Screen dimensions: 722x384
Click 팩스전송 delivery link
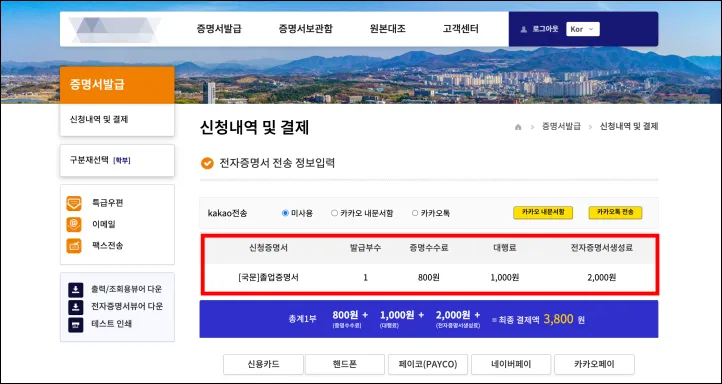(x=108, y=246)
